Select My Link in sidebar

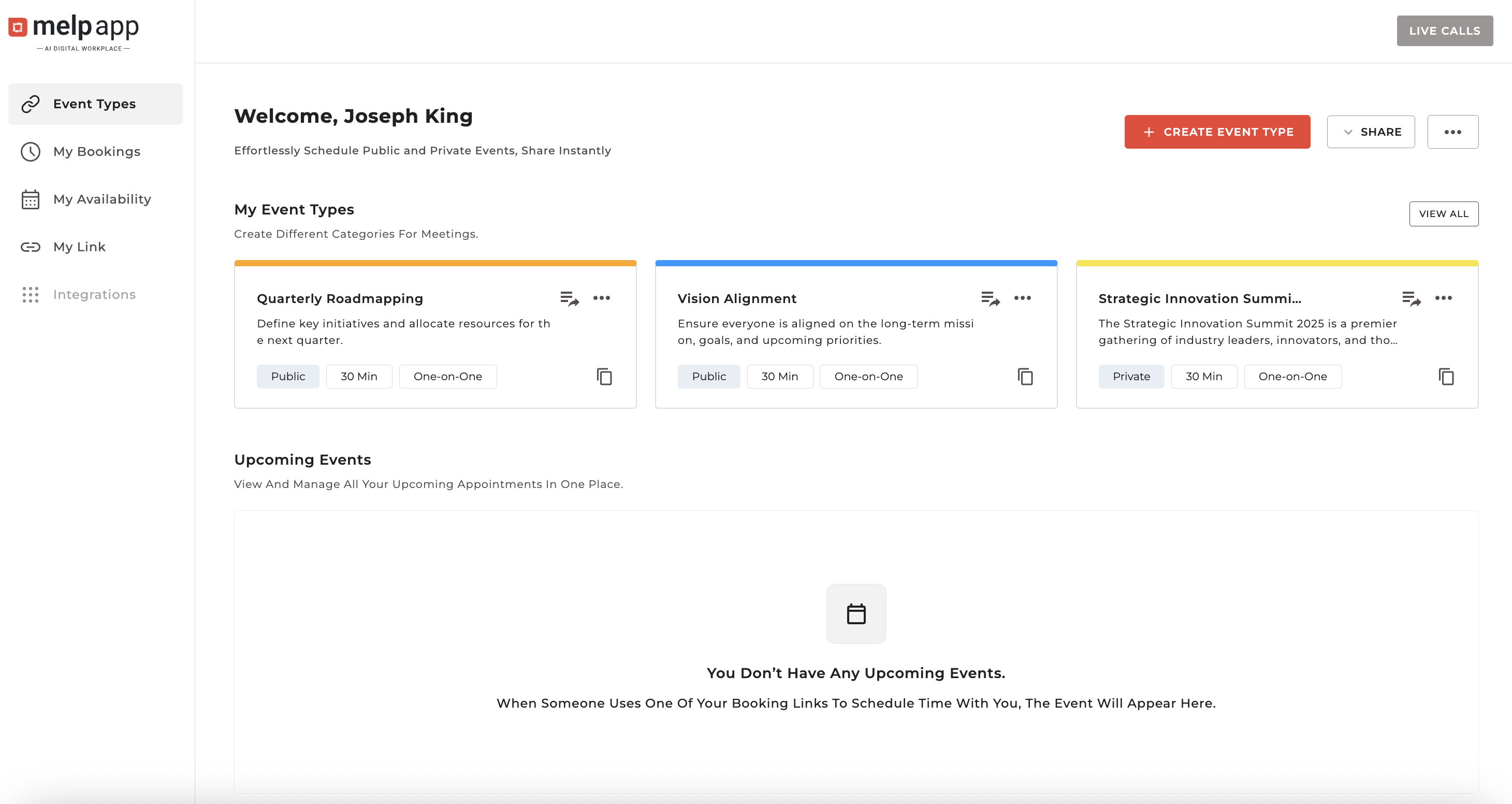79,247
